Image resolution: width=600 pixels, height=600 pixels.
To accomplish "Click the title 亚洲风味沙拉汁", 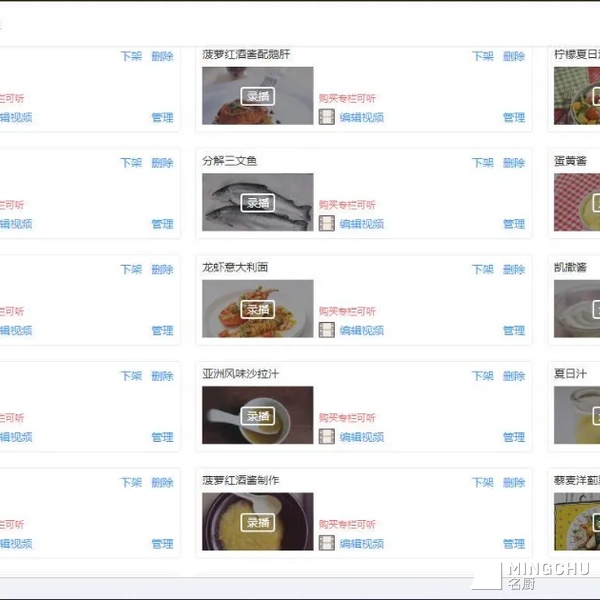I will coord(240,373).
